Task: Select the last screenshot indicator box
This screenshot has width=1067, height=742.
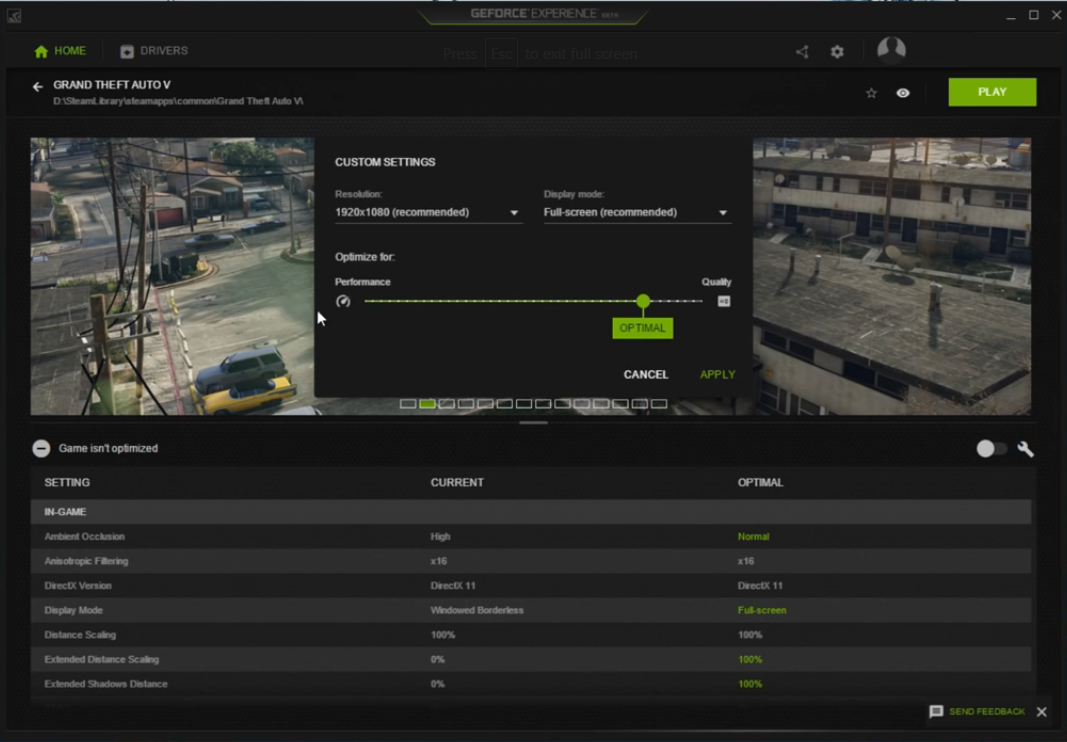Action: 659,404
